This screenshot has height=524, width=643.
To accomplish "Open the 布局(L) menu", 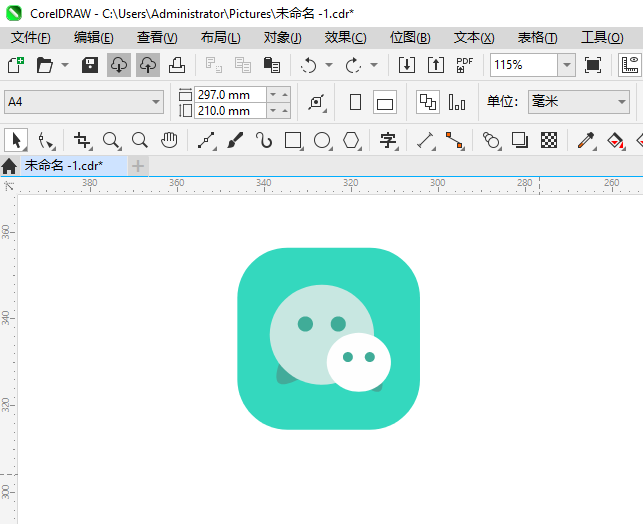I will (x=220, y=38).
